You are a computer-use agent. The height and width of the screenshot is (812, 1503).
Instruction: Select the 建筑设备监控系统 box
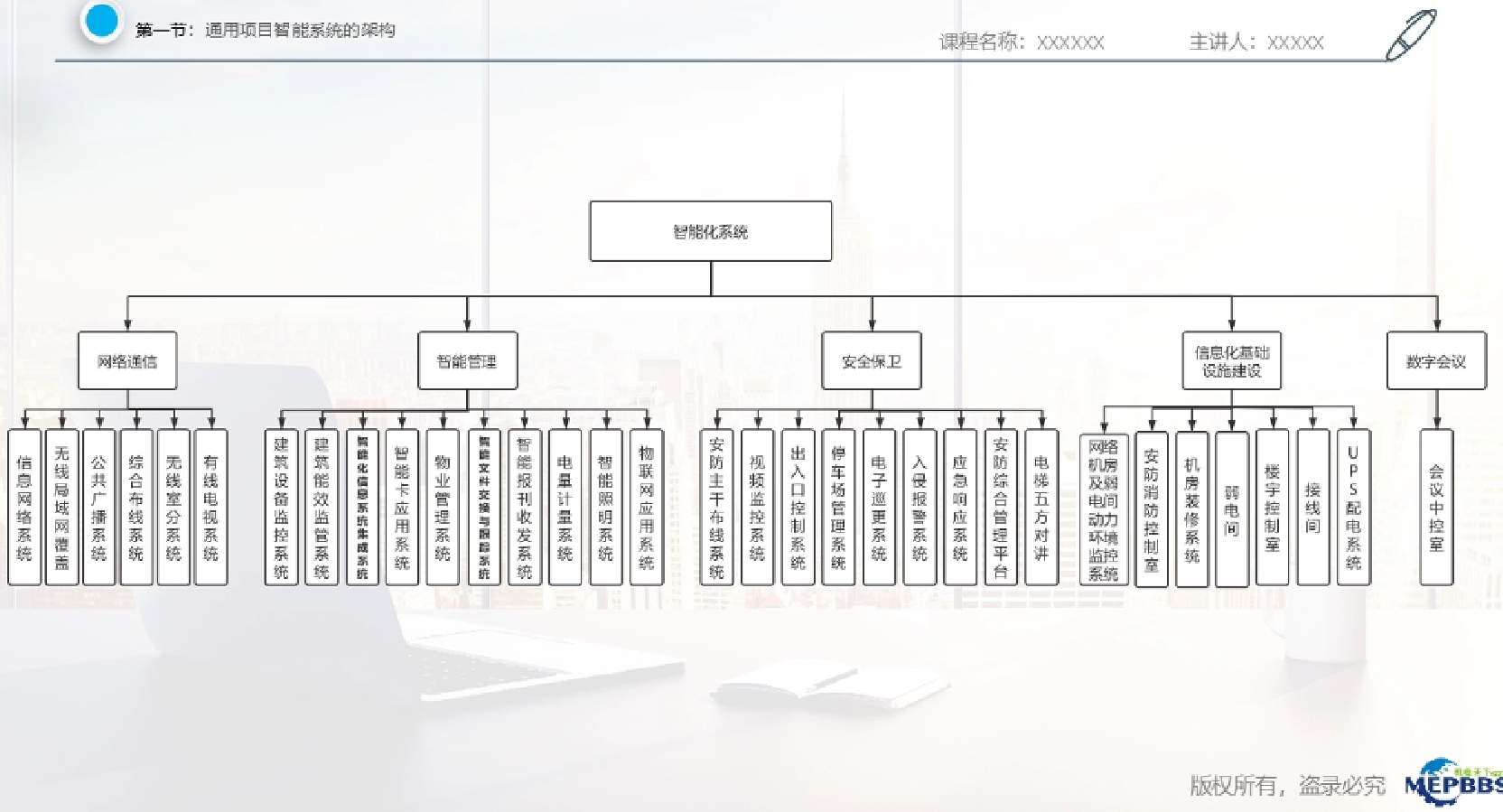point(281,507)
